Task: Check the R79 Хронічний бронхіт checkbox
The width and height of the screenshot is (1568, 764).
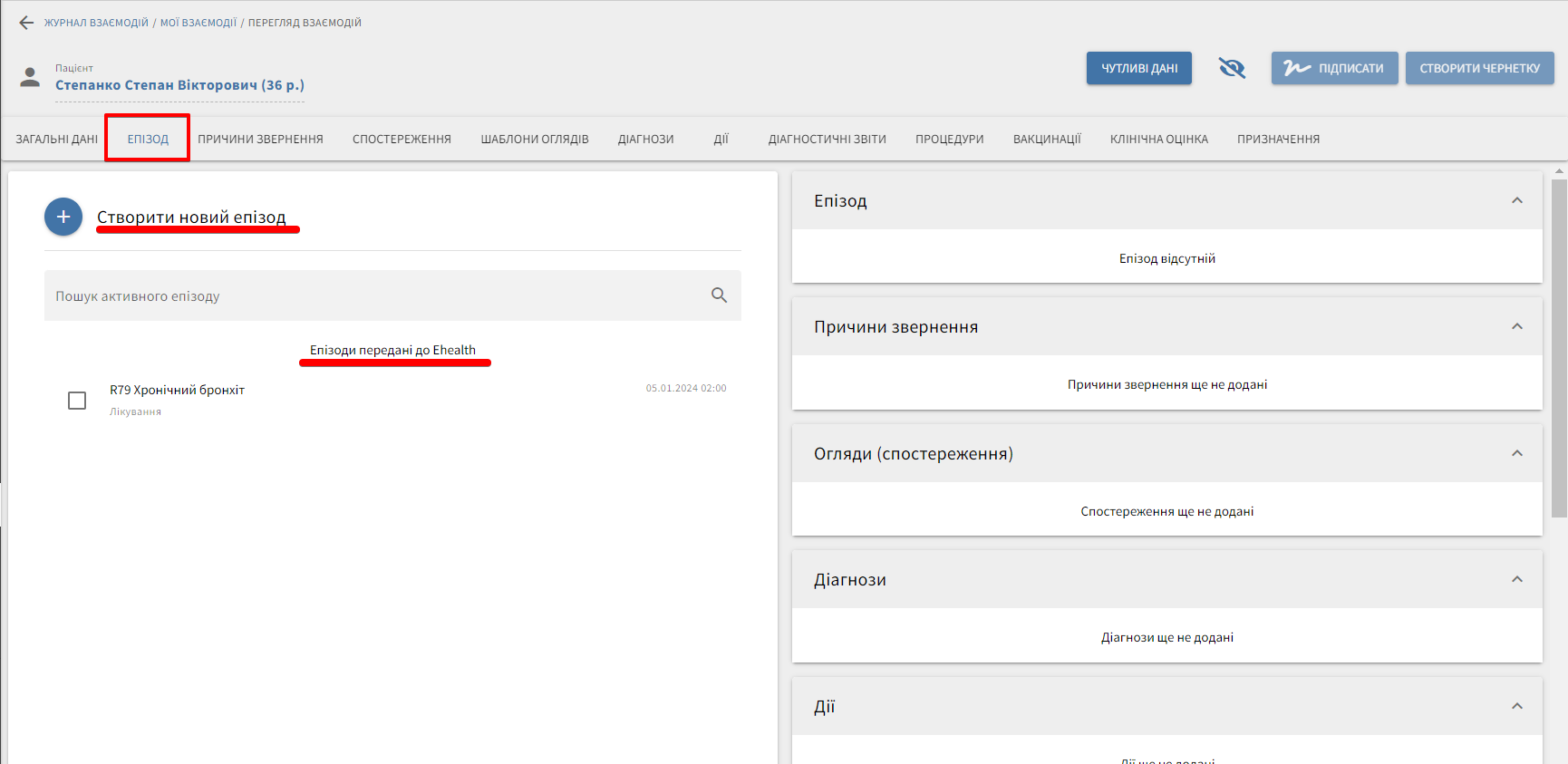Action: 77,401
